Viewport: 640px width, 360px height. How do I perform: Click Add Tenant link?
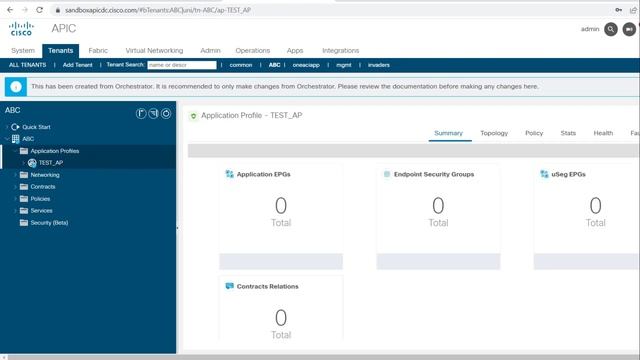pos(78,65)
